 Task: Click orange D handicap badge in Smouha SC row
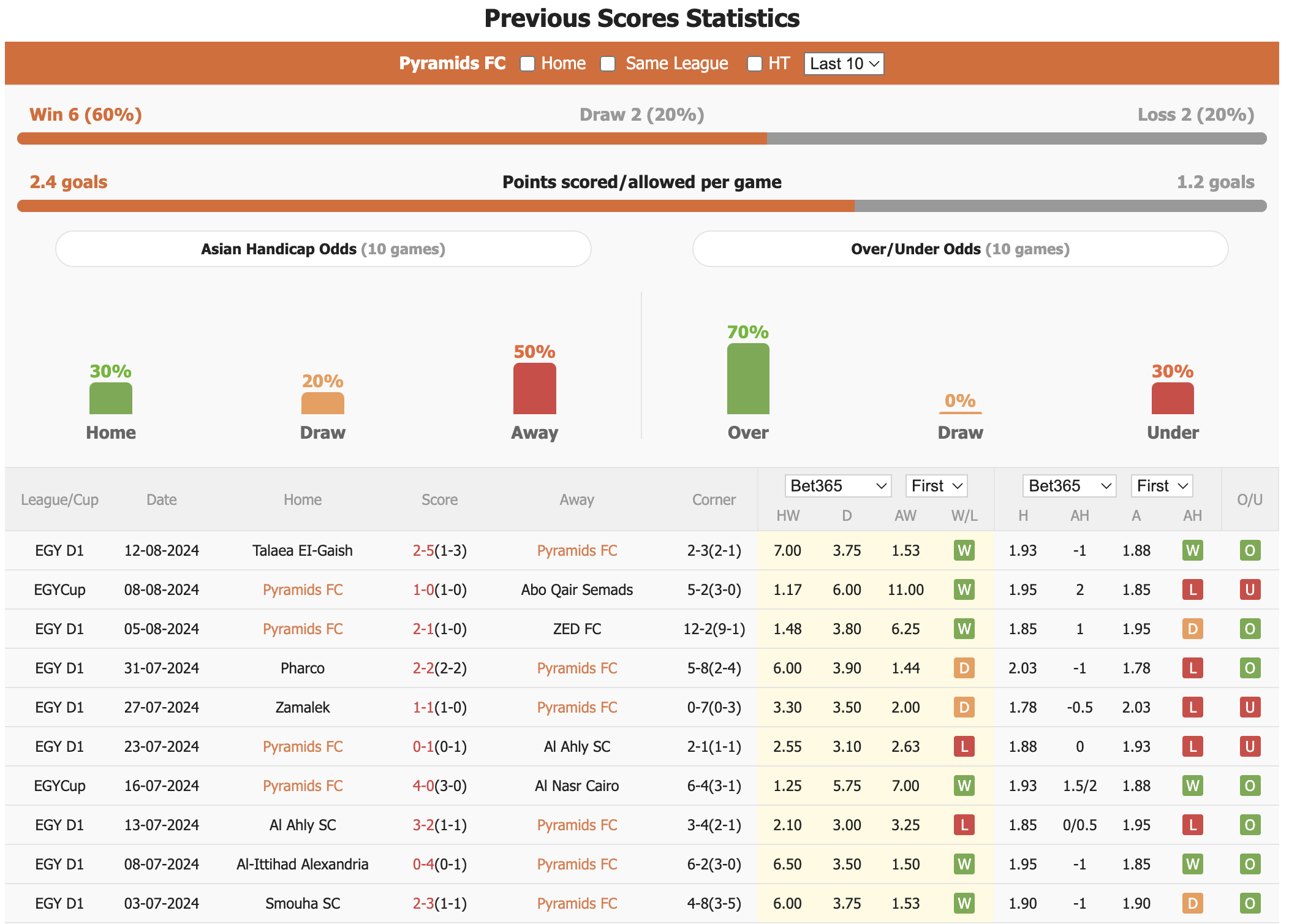coord(1192,903)
